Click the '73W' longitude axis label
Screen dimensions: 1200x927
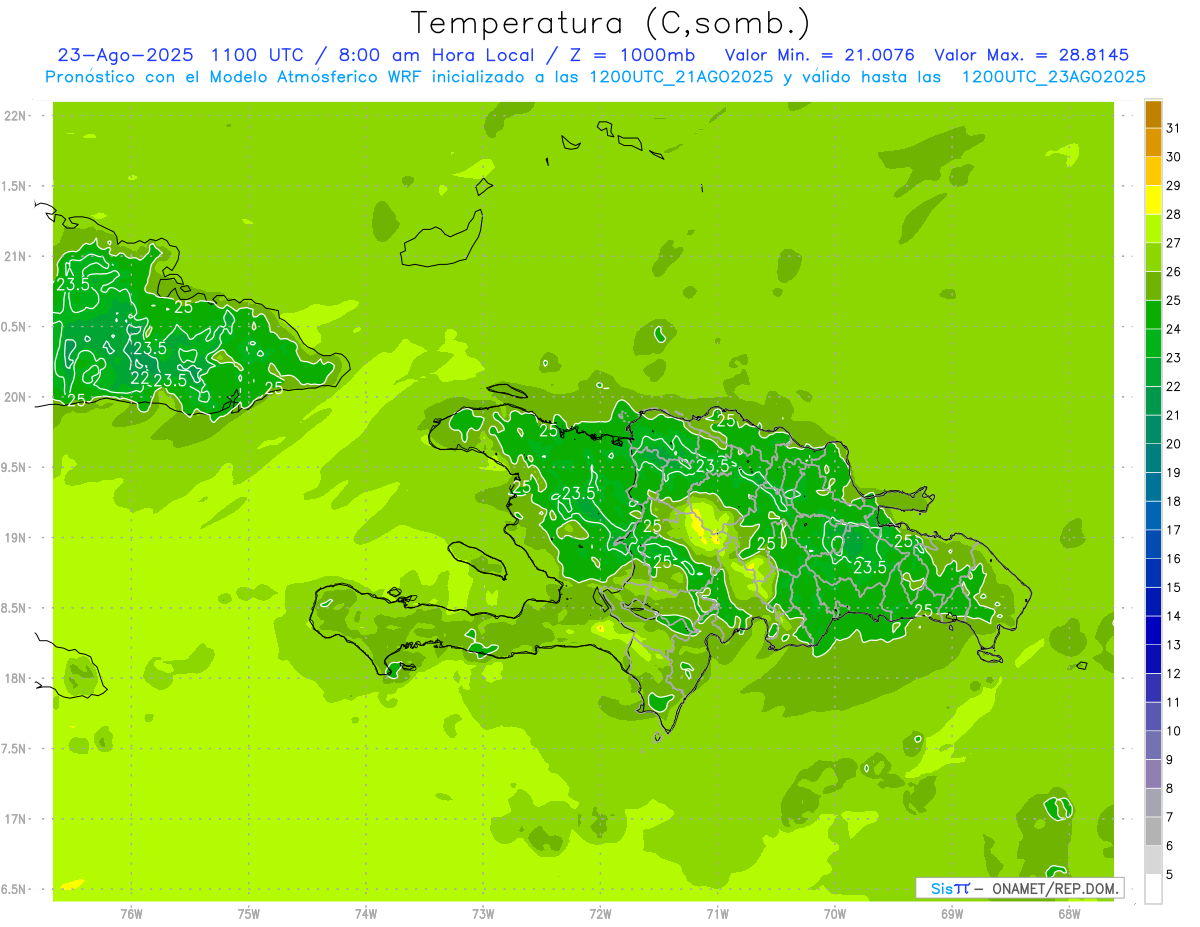[x=483, y=914]
